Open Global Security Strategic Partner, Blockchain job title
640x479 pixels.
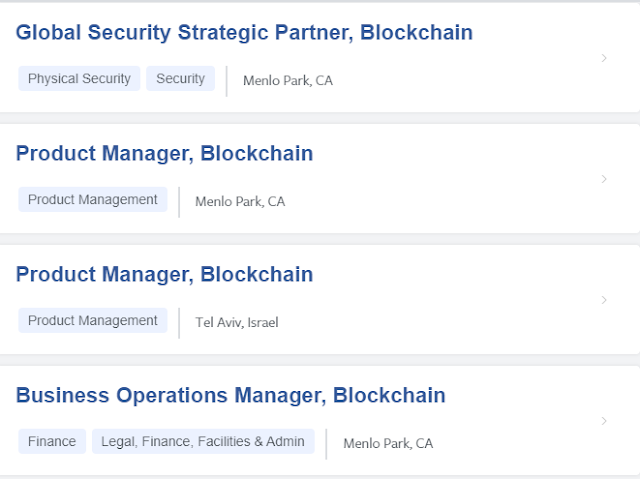[x=244, y=33]
